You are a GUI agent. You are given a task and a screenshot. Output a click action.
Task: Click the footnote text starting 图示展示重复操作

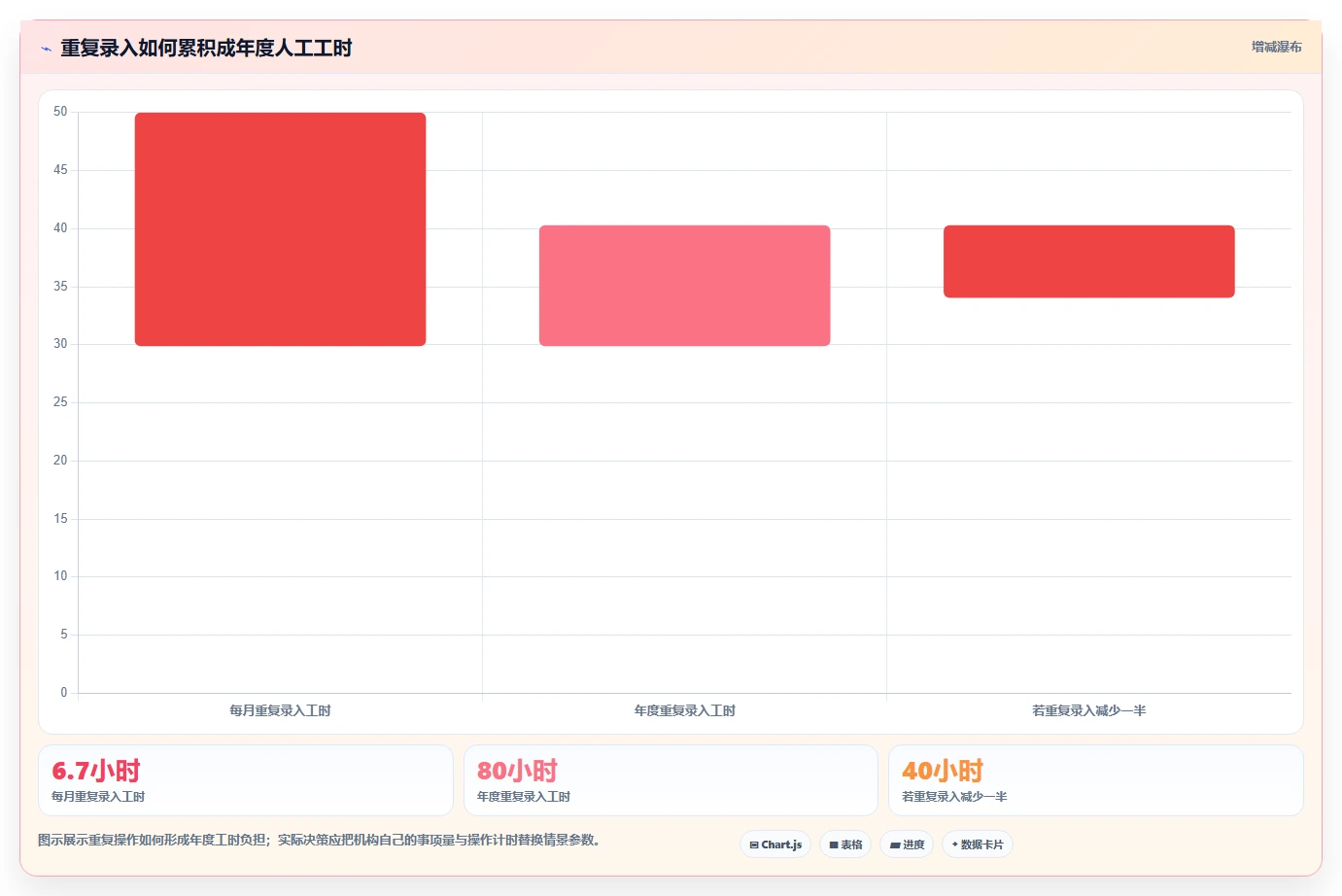[319, 840]
